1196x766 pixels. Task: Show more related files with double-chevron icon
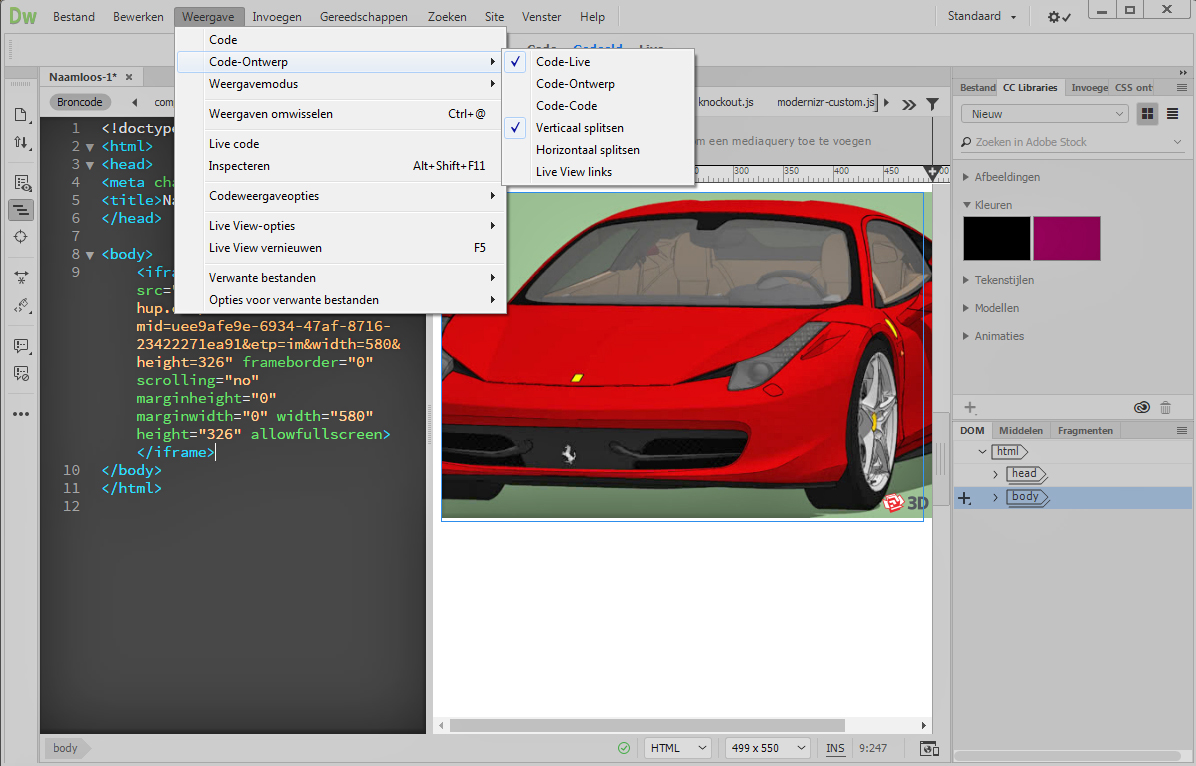908,105
